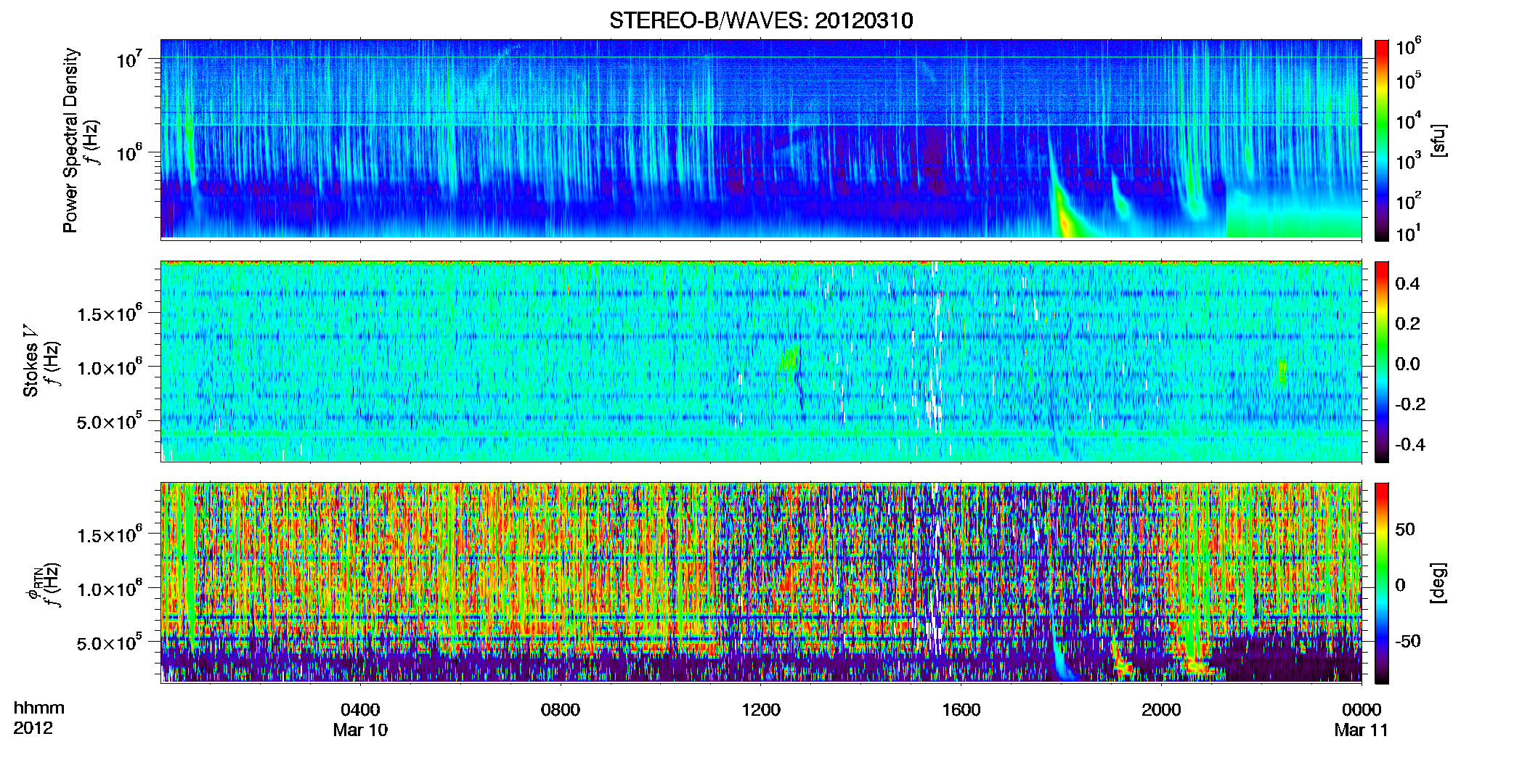Click the plot title STEREO-B/WAVES: 20120310
The width and height of the screenshot is (1522, 784).
(761, 20)
